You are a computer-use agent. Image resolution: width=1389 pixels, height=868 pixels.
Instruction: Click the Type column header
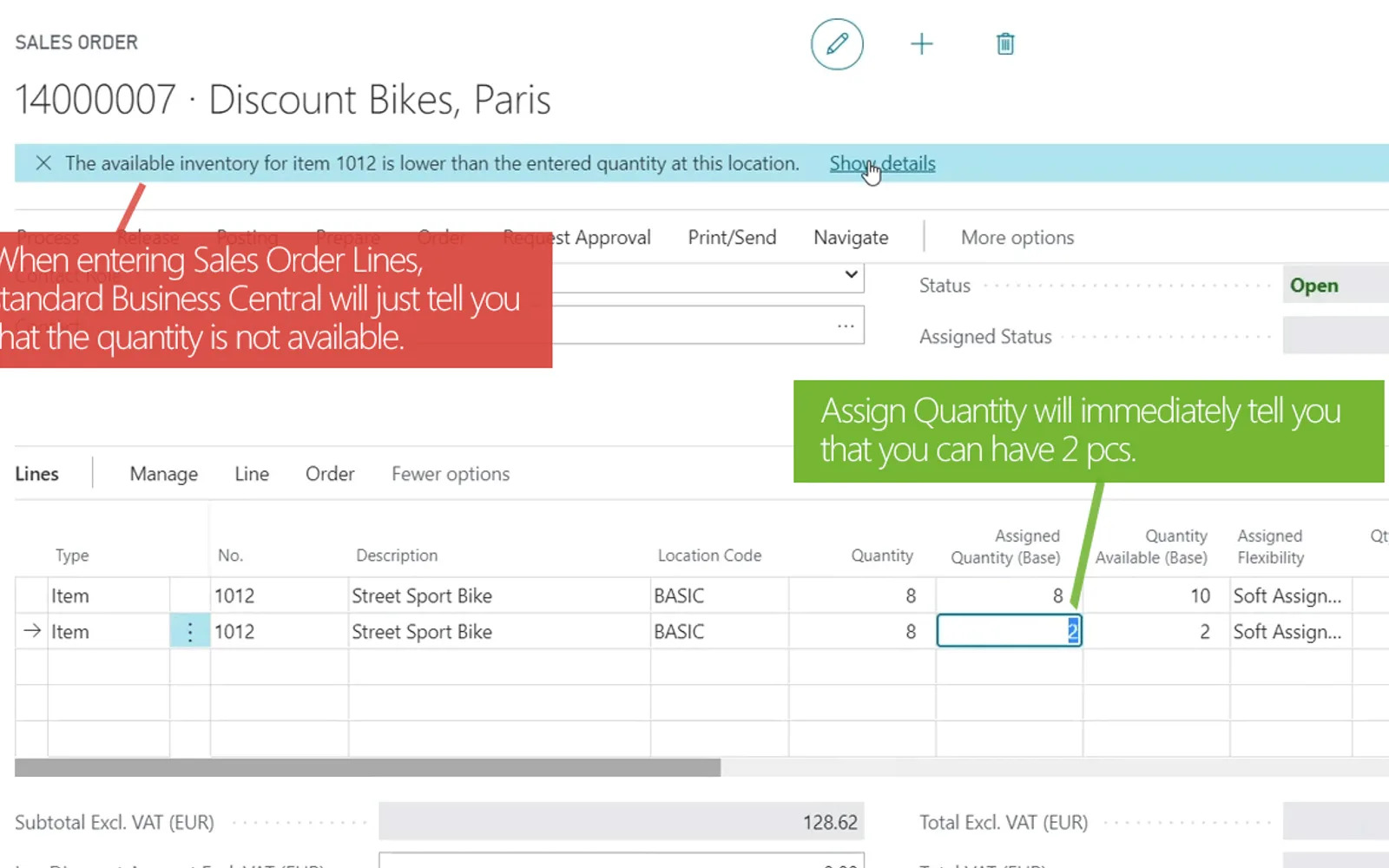72,556
